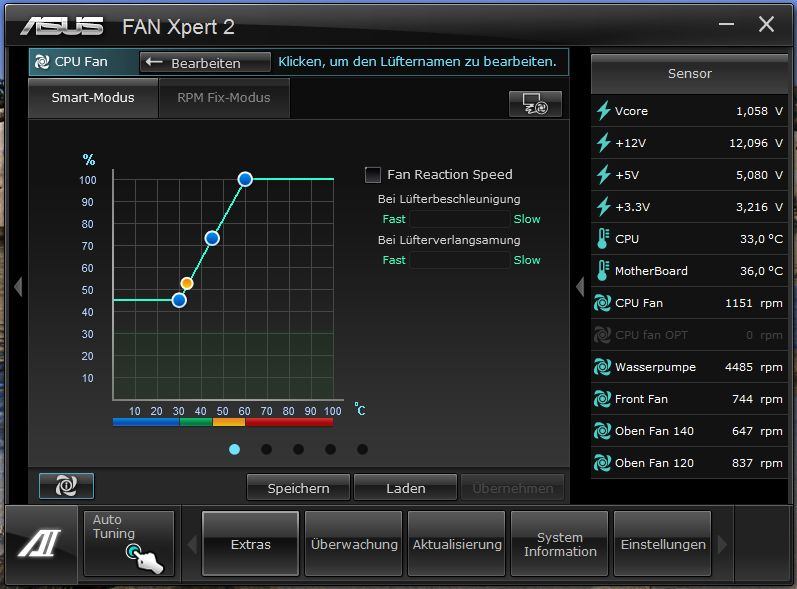The height and width of the screenshot is (589, 797).
Task: Open the fan monitor layout icon button
Action: 535,104
